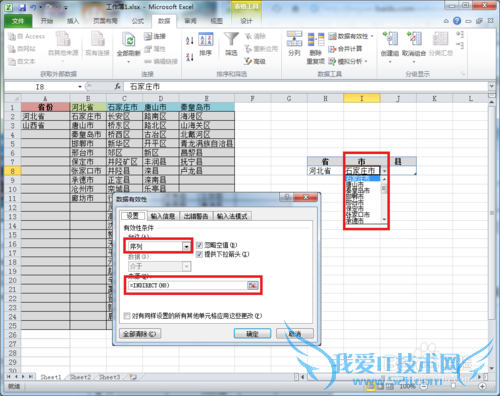Click Group (创建组) icon
The height and width of the screenshot is (396, 500).
click(390, 39)
